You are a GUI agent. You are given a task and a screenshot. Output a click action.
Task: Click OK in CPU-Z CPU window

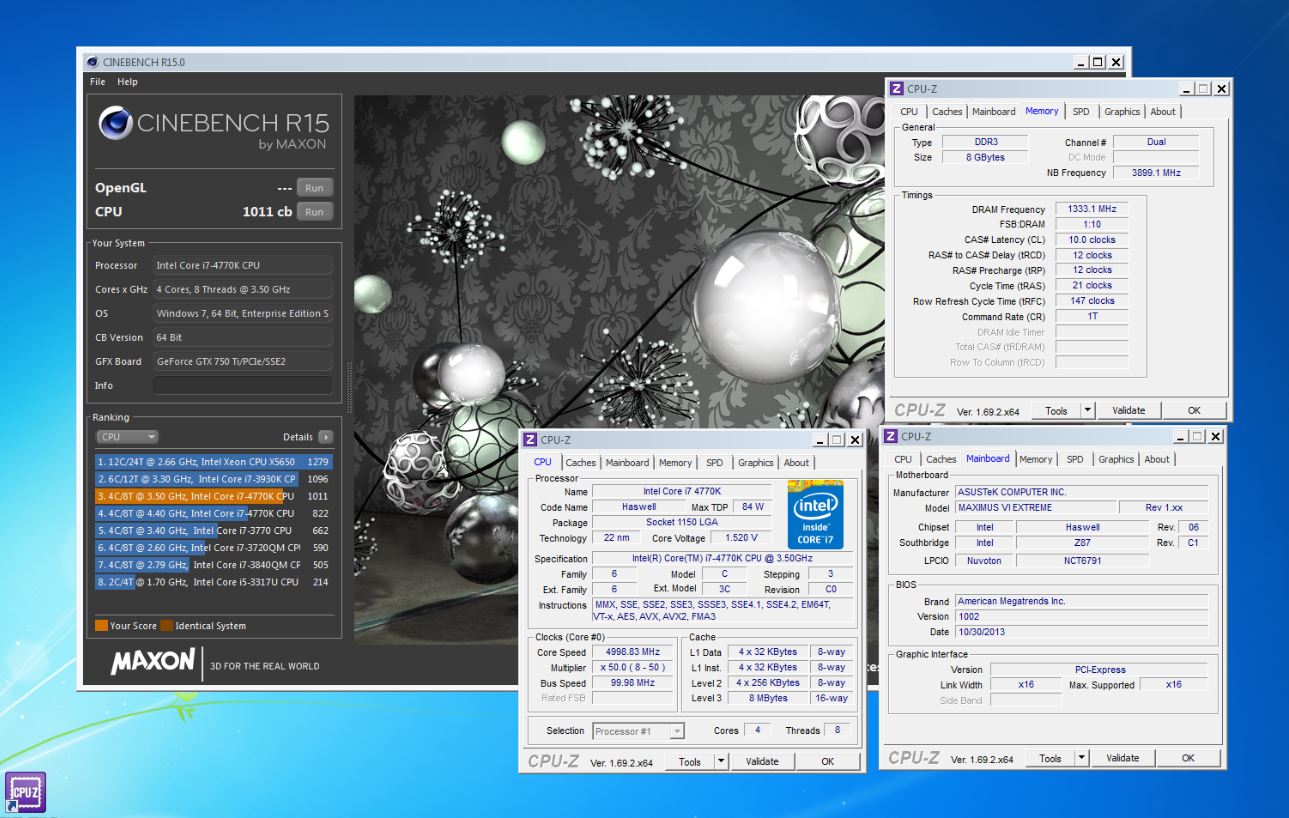tap(827, 761)
